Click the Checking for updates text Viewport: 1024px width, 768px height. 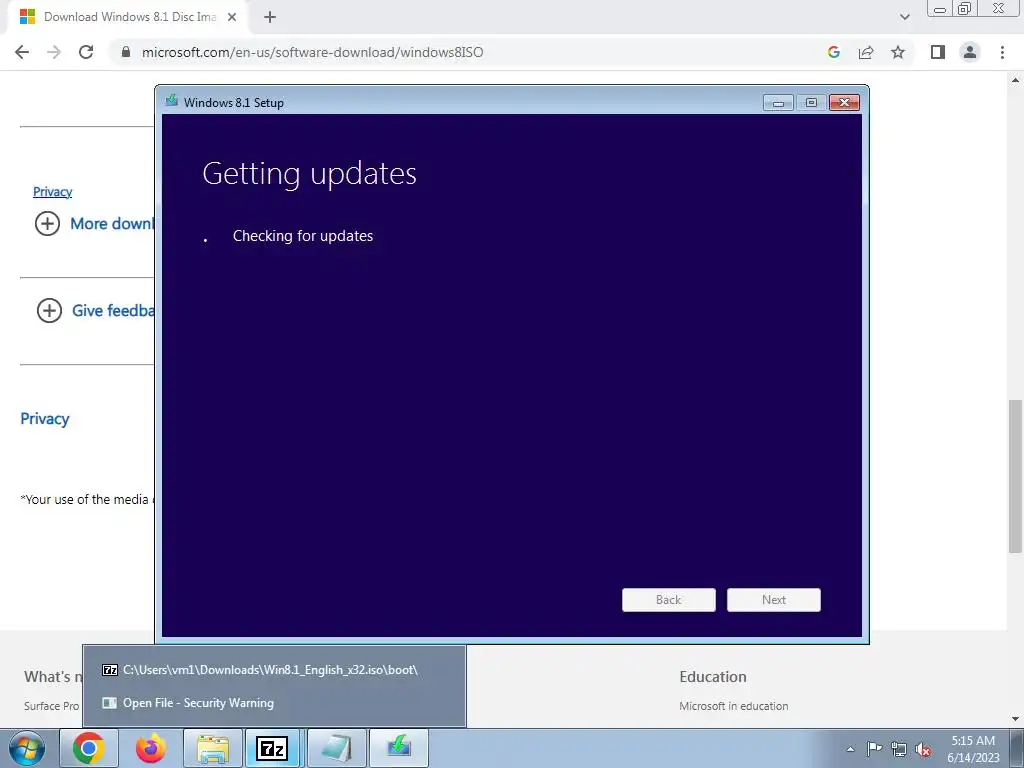pyautogui.click(x=303, y=236)
